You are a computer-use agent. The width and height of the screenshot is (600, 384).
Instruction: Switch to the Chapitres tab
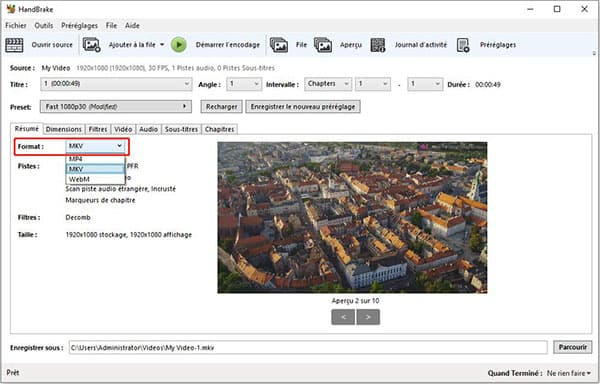coord(219,129)
